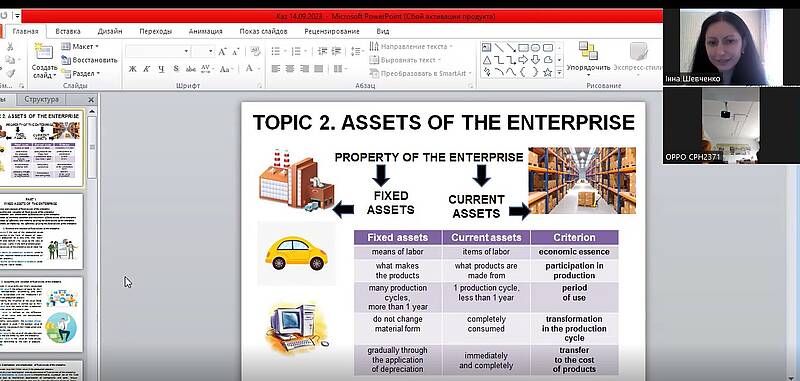Open the Вставка ribbon tab
Screen dimensions: 800x381
coord(68,31)
